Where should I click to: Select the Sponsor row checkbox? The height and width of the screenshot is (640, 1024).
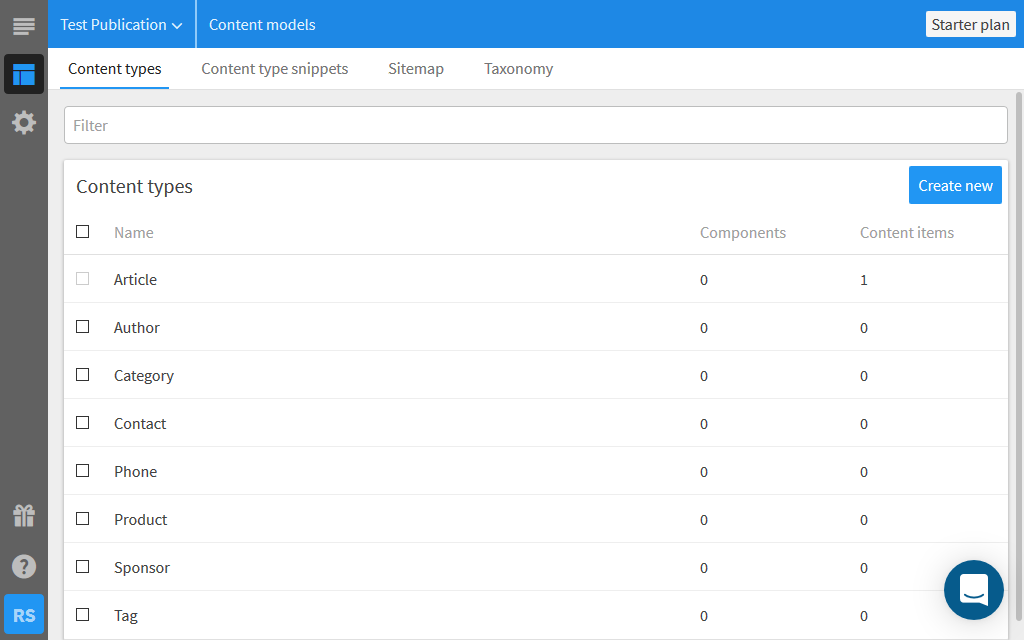pyautogui.click(x=83, y=567)
